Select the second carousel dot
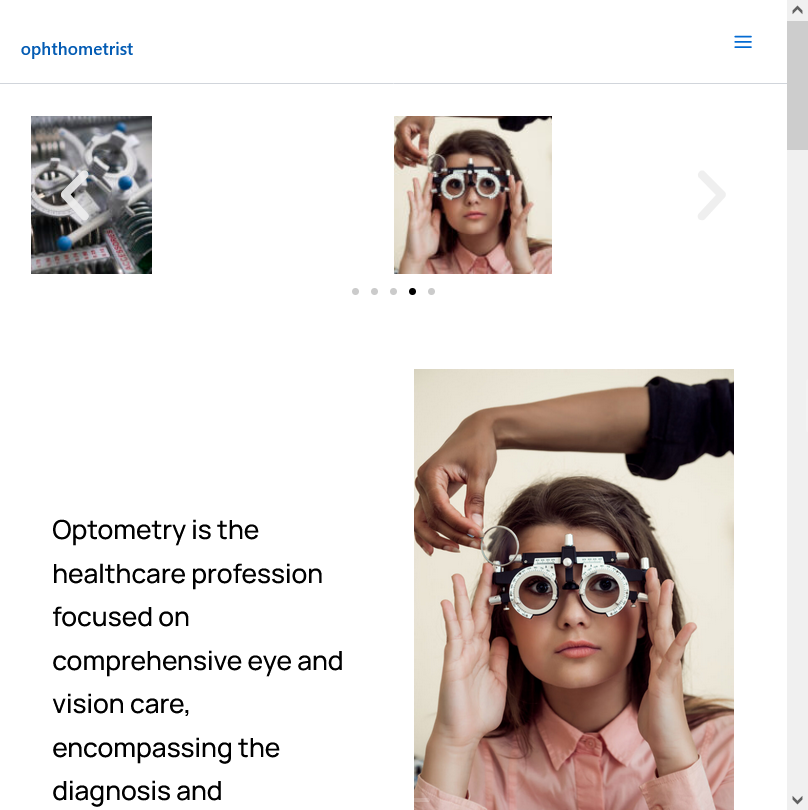This screenshot has height=810, width=808. 375,291
